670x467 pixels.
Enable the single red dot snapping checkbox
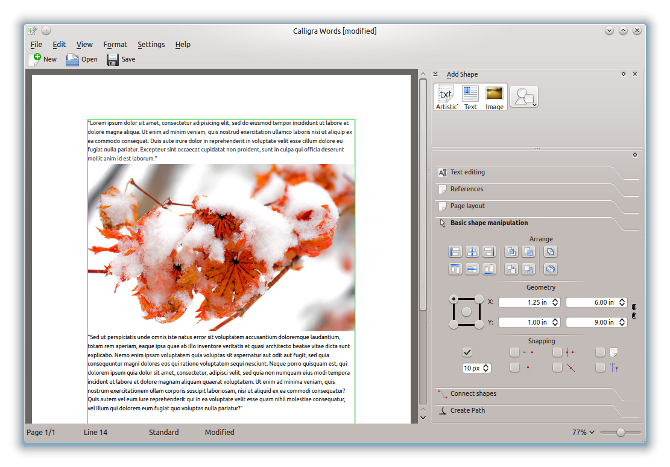point(514,367)
